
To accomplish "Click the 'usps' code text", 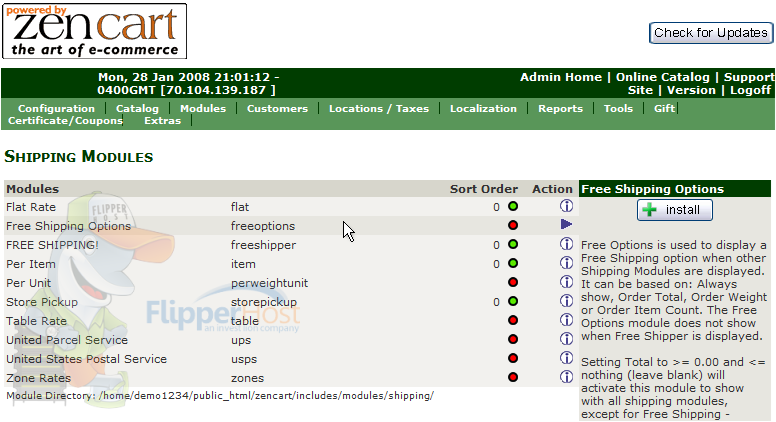I will pyautogui.click(x=244, y=359).
